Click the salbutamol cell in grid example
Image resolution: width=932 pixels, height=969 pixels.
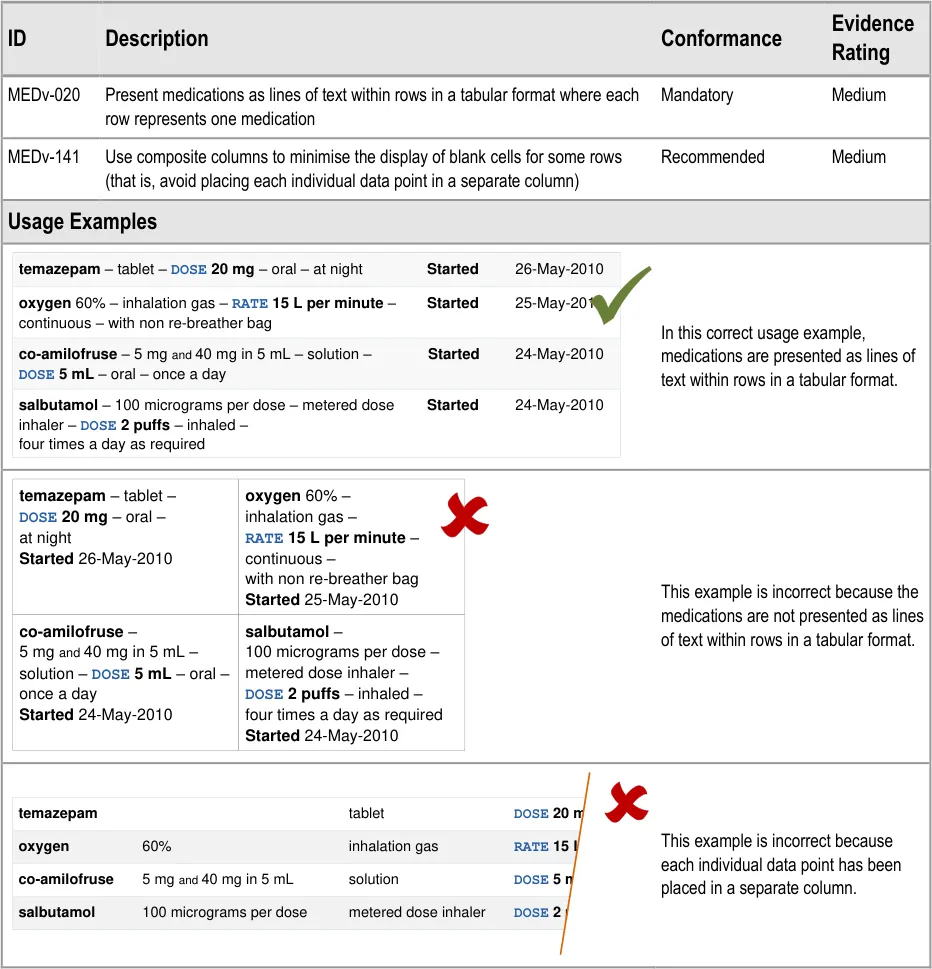coord(351,683)
